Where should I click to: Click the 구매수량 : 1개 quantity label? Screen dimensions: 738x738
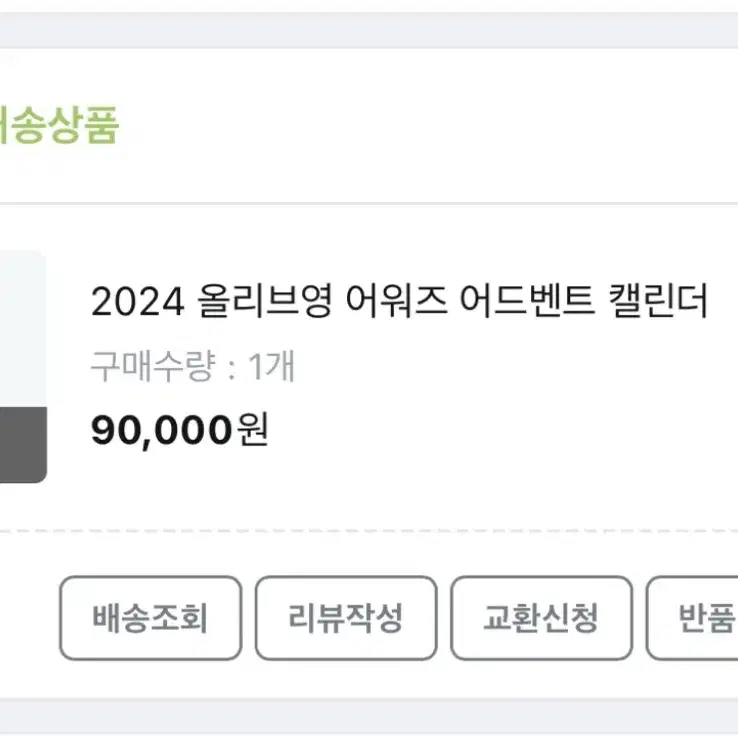(x=193, y=366)
